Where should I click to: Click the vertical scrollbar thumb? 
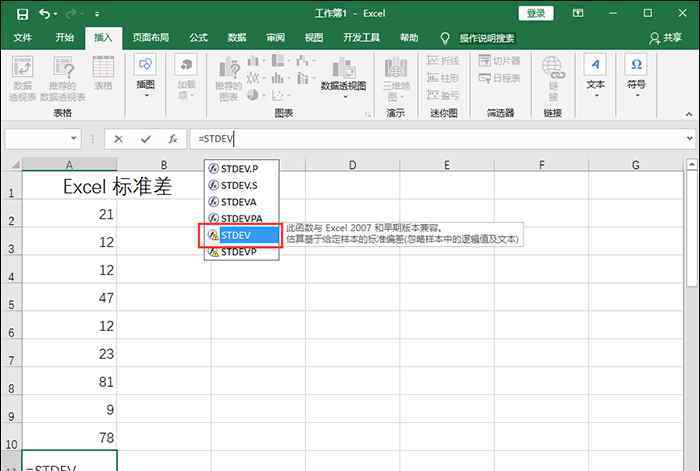tap(692, 229)
